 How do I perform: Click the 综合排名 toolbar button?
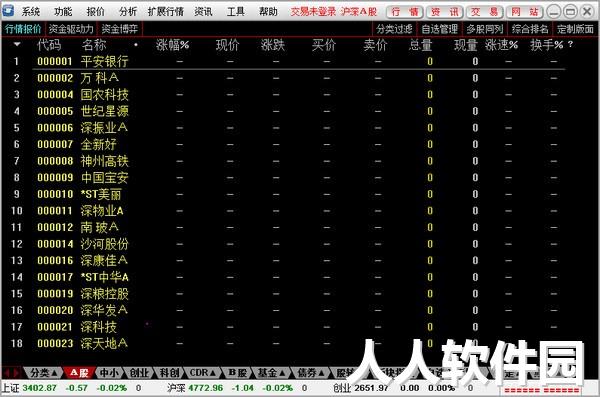click(530, 29)
